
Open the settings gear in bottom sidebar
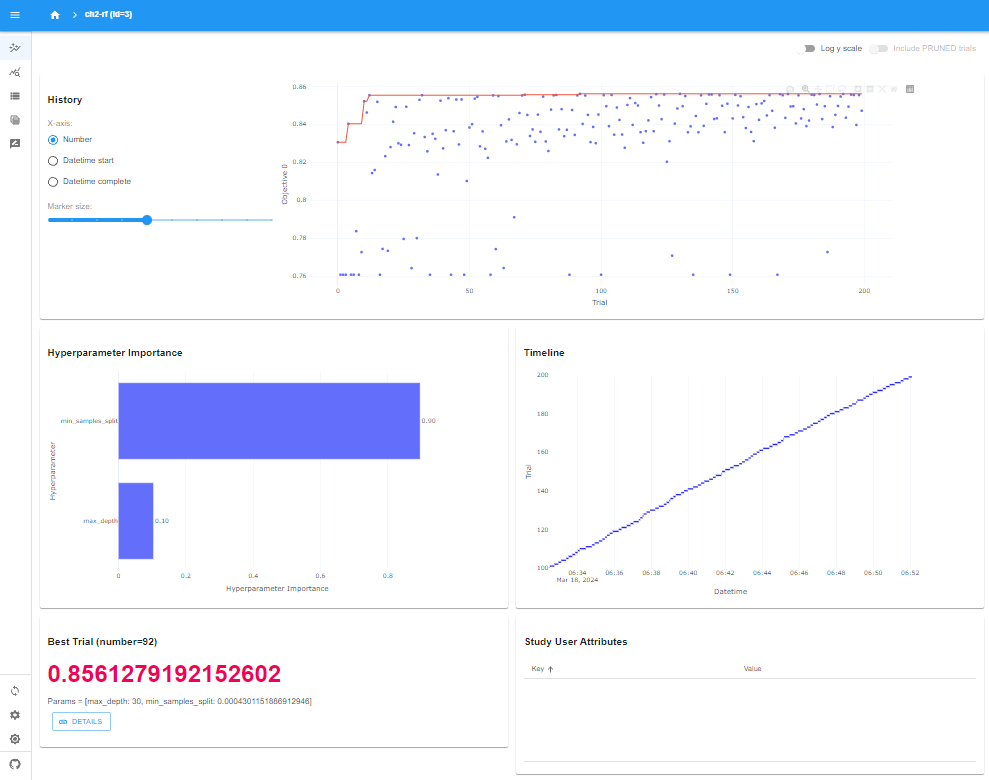[14, 715]
